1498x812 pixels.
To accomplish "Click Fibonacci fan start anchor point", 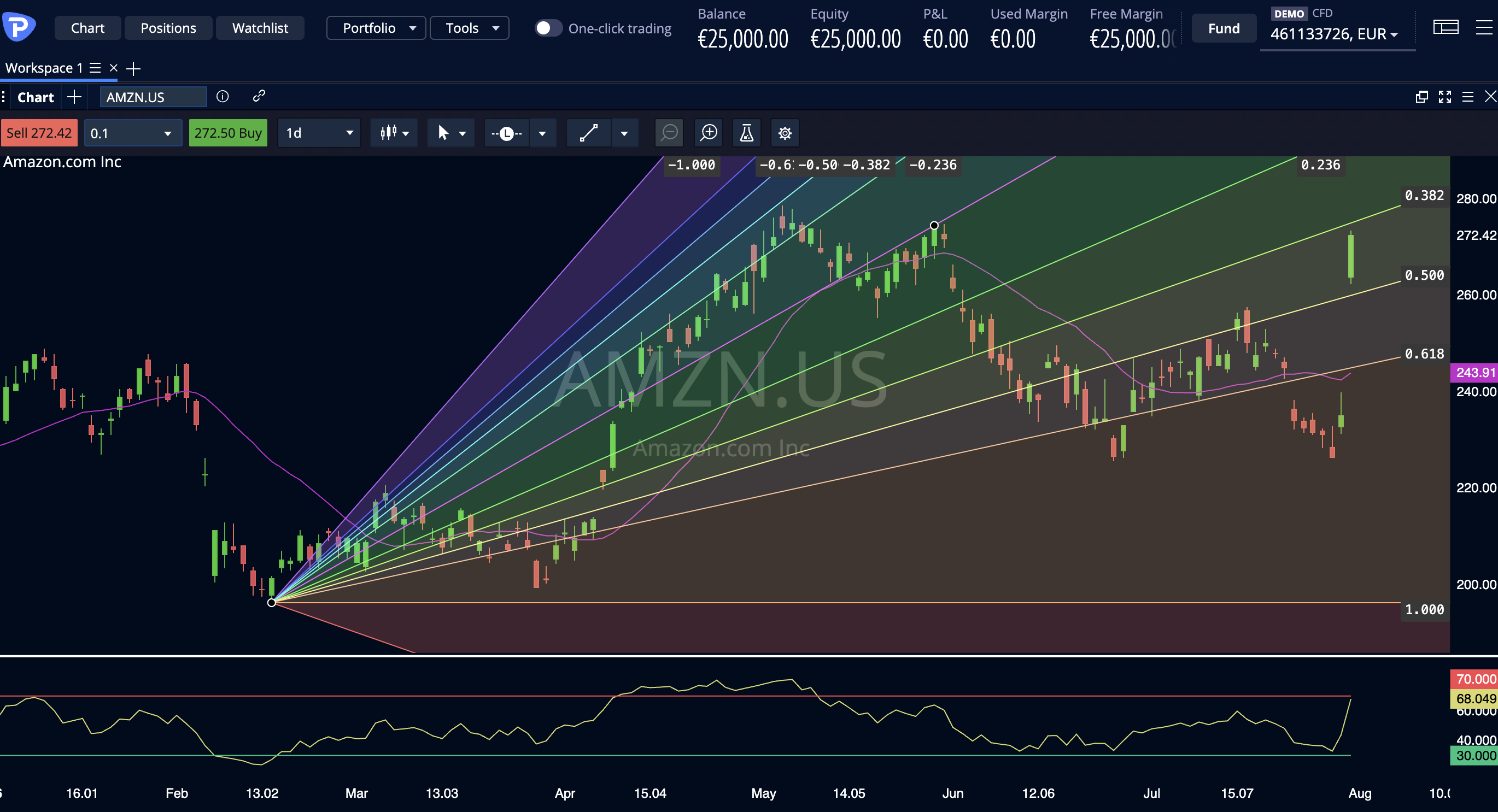I will pyautogui.click(x=272, y=602).
